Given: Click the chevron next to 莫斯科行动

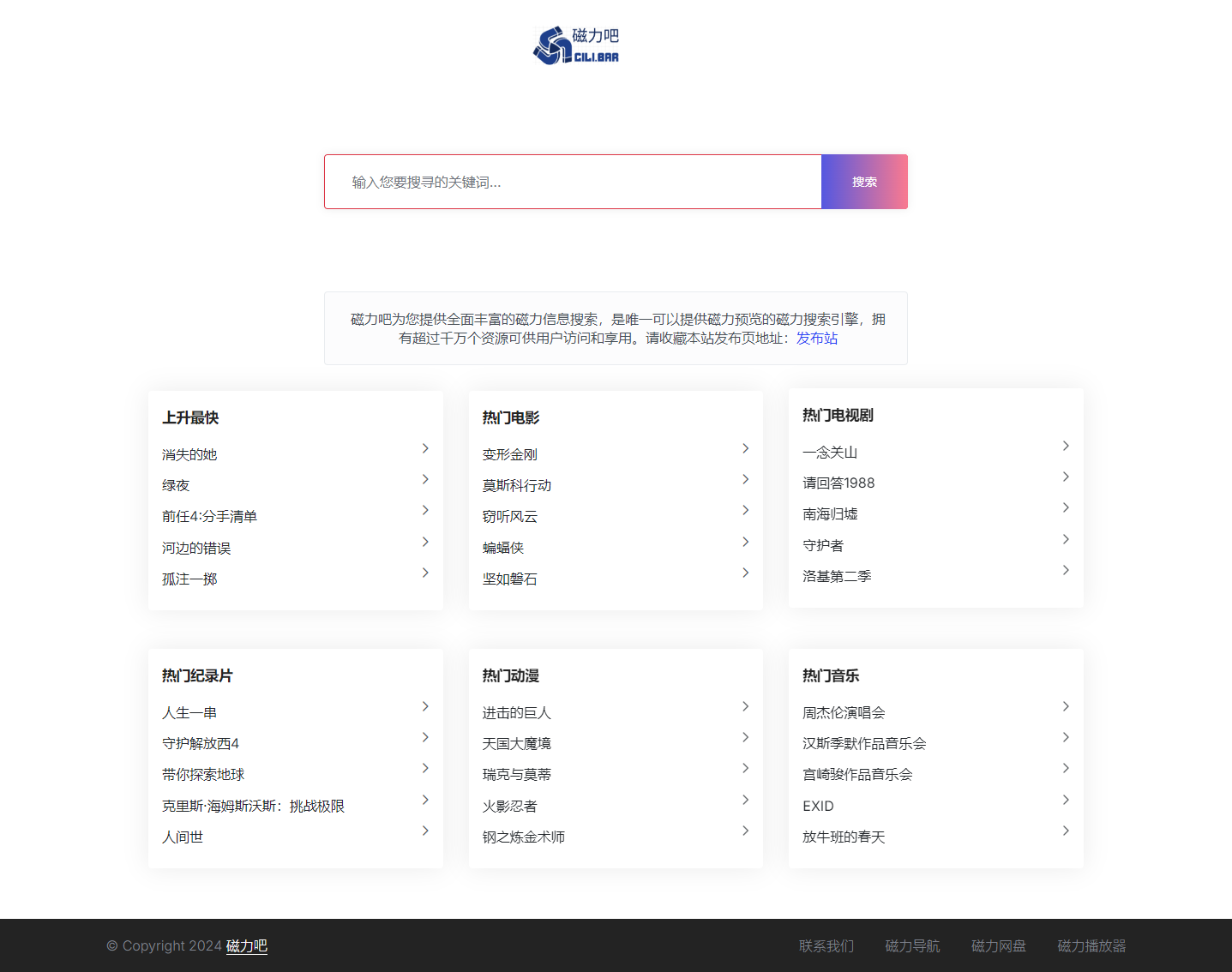Looking at the screenshot, I should pos(746,479).
